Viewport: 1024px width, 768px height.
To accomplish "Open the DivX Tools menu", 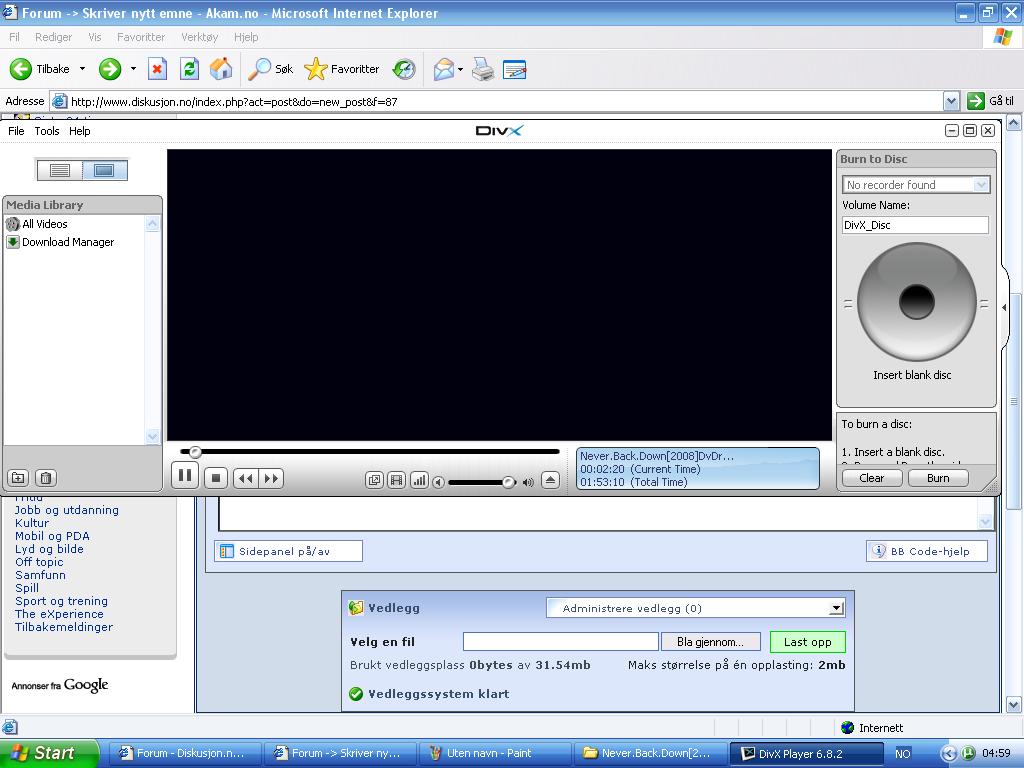I will click(47, 131).
